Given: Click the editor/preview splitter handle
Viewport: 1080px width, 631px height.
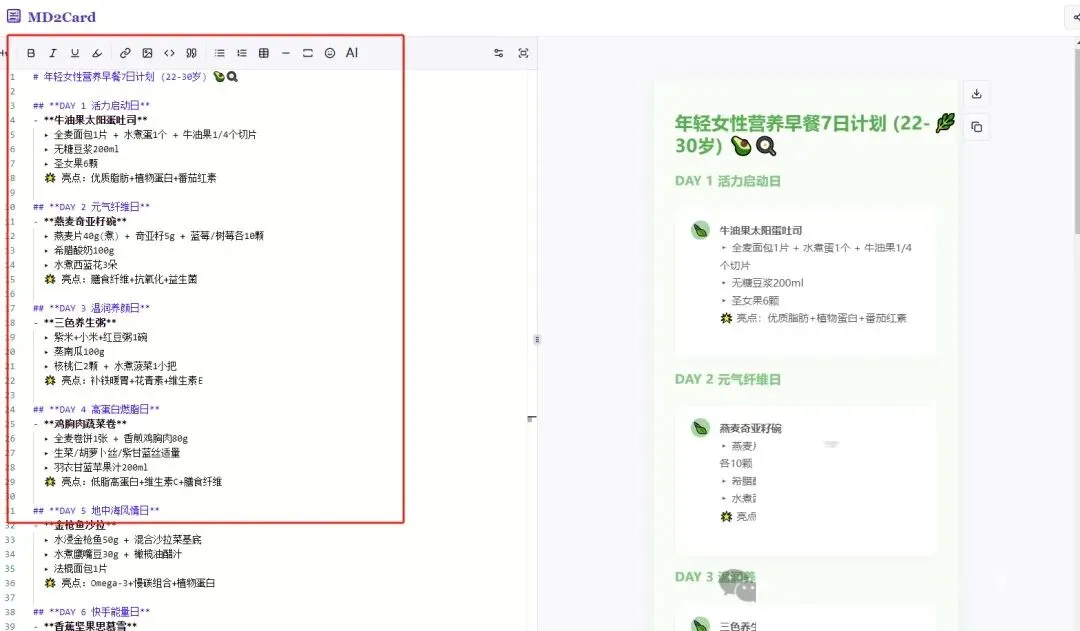Looking at the screenshot, I should (537, 340).
